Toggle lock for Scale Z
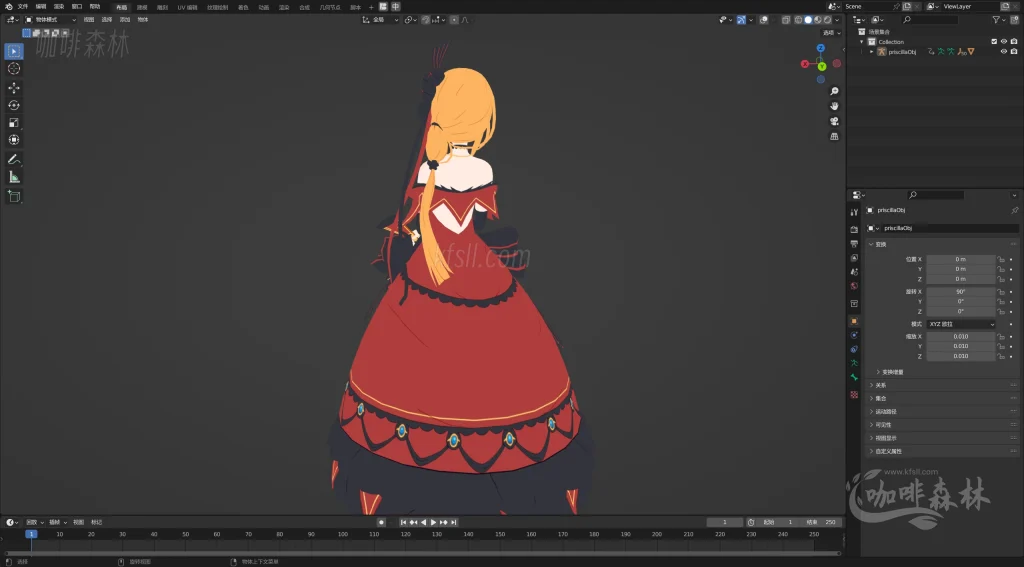The width and height of the screenshot is (1024, 567). (x=1000, y=357)
